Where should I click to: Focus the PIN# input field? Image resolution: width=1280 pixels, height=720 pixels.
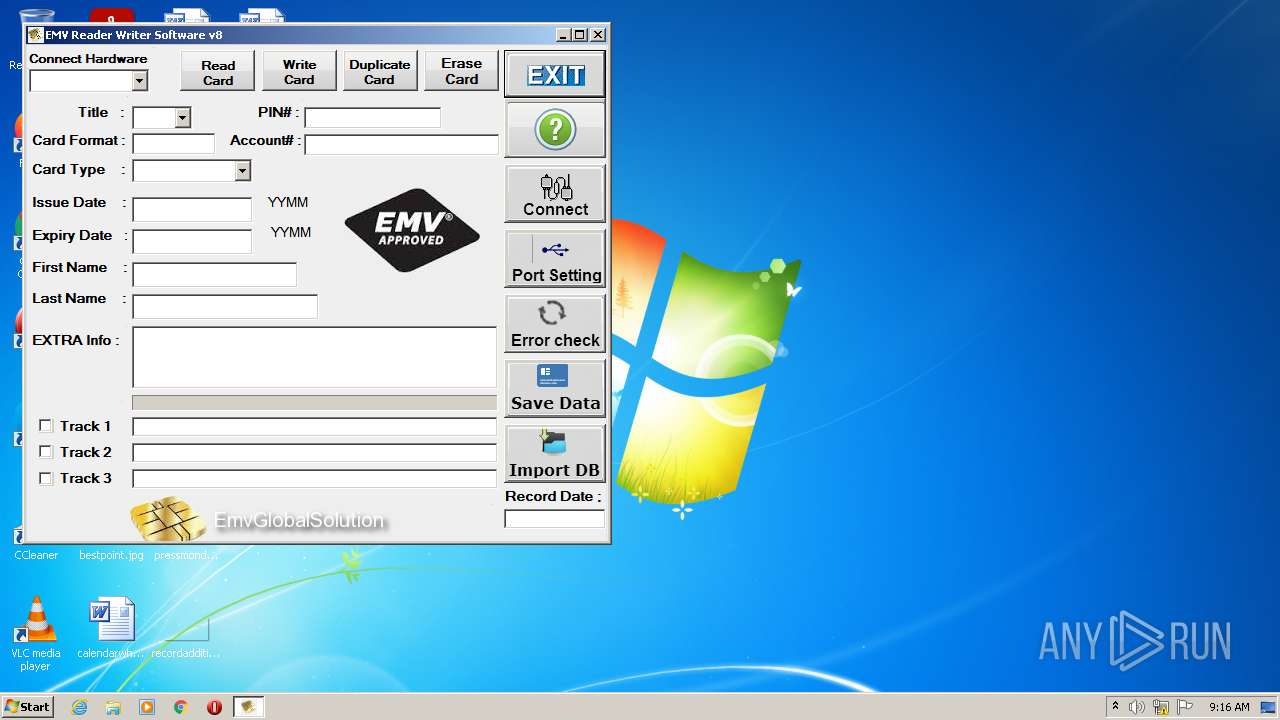pyautogui.click(x=372, y=118)
